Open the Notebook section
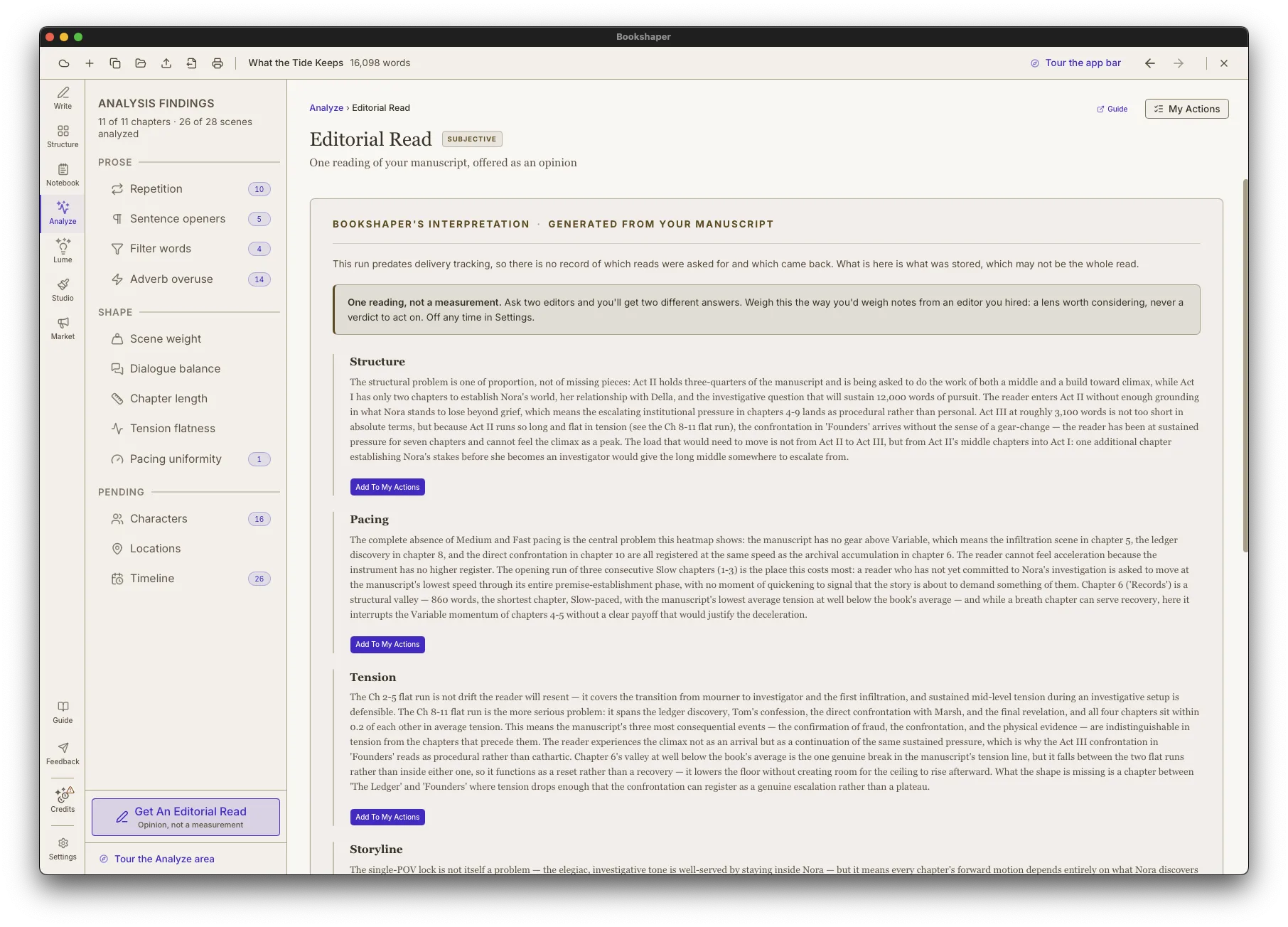Image resolution: width=1288 pixels, height=927 pixels. pyautogui.click(x=63, y=175)
